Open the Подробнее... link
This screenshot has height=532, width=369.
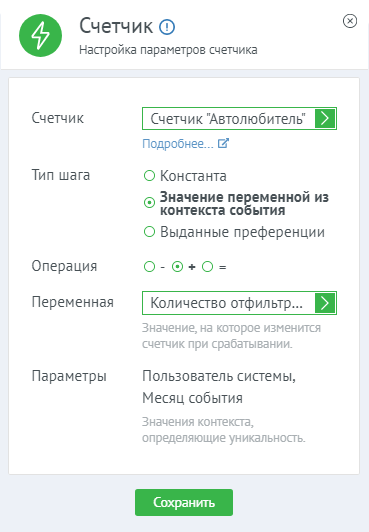coord(178,144)
